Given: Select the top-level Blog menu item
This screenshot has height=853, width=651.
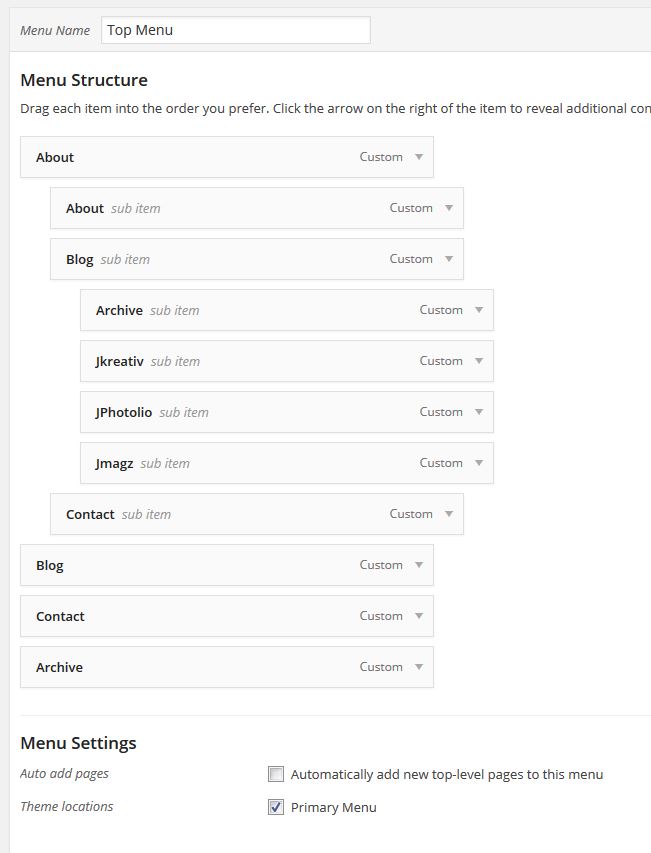Looking at the screenshot, I should (x=200, y=565).
